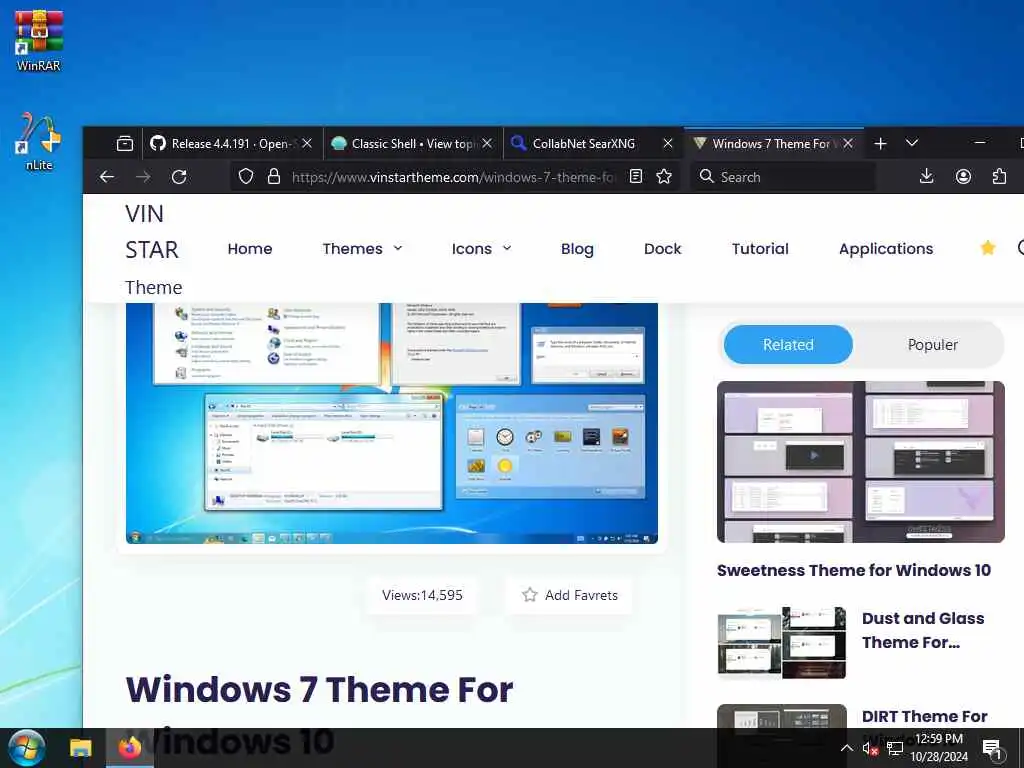Viewport: 1024px width, 768px height.
Task: Click the forward navigation arrow
Action: (x=143, y=177)
